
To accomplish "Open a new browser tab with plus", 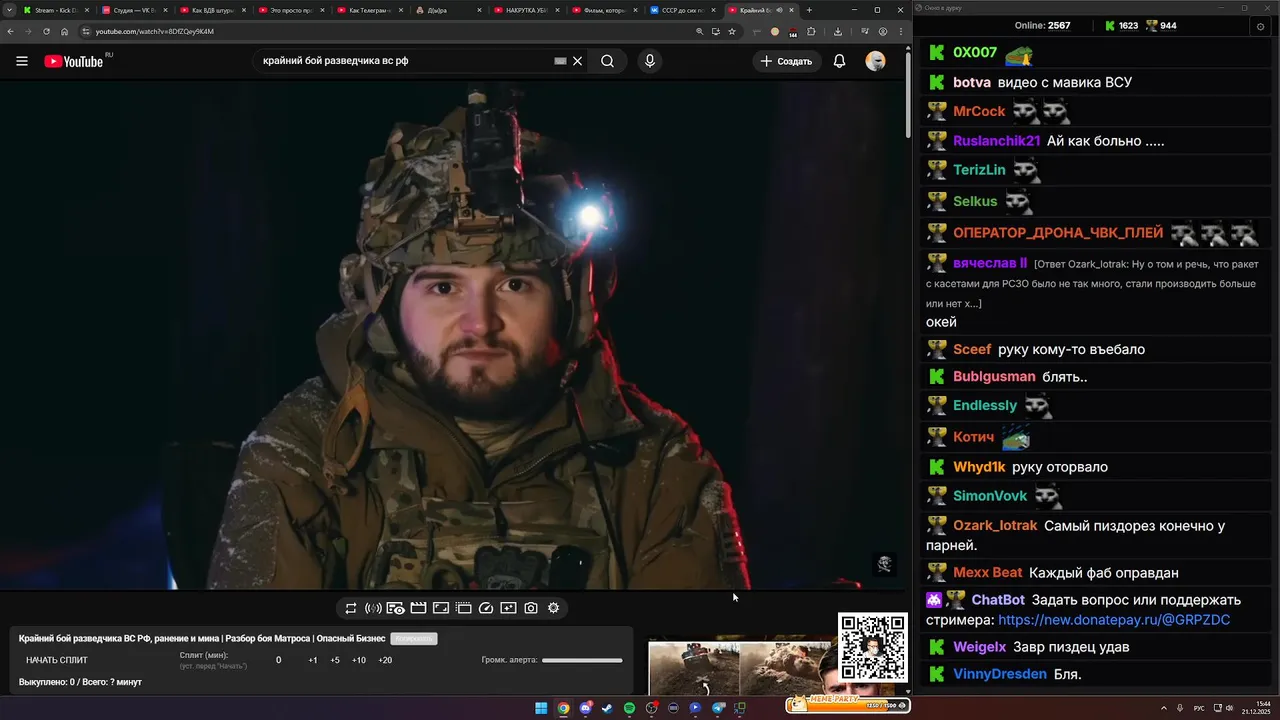I will pos(809,10).
